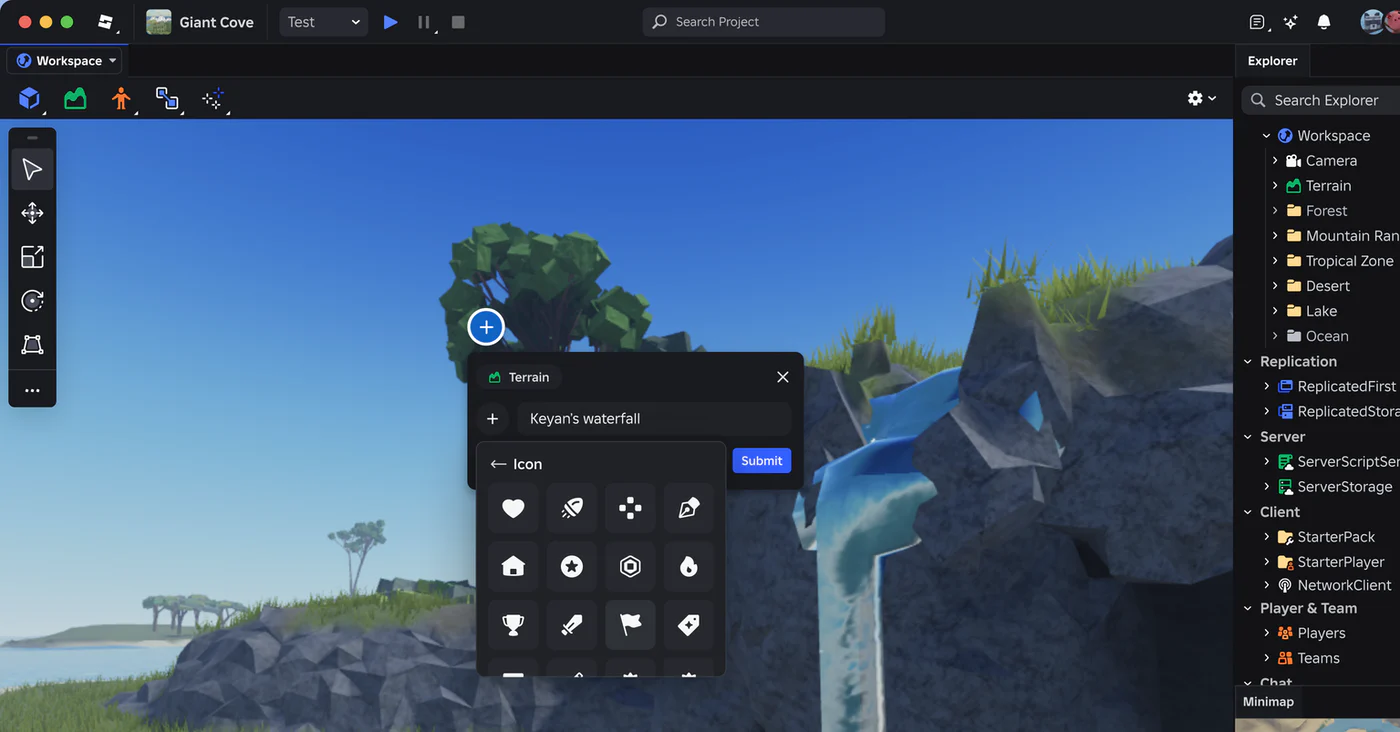The height and width of the screenshot is (732, 1400).
Task: Start the playtest with the Play button
Action: coord(390,22)
